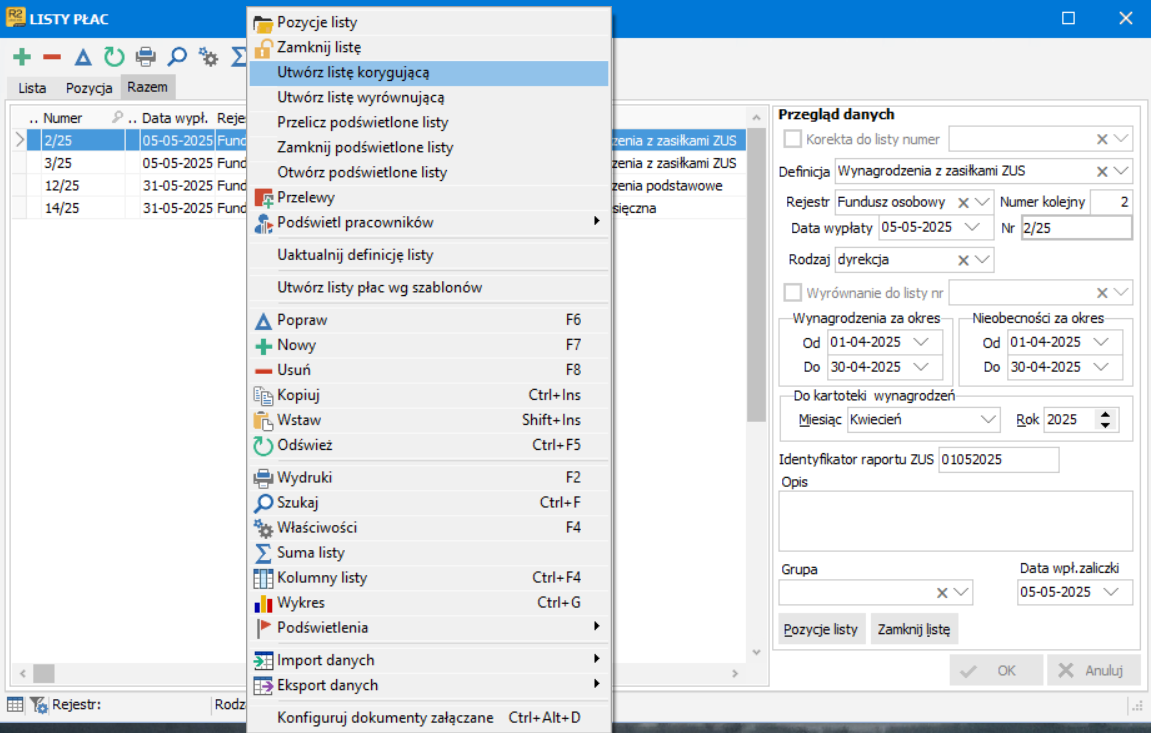
Task: Choose Nowy F7 menu entry
Action: click(x=429, y=346)
